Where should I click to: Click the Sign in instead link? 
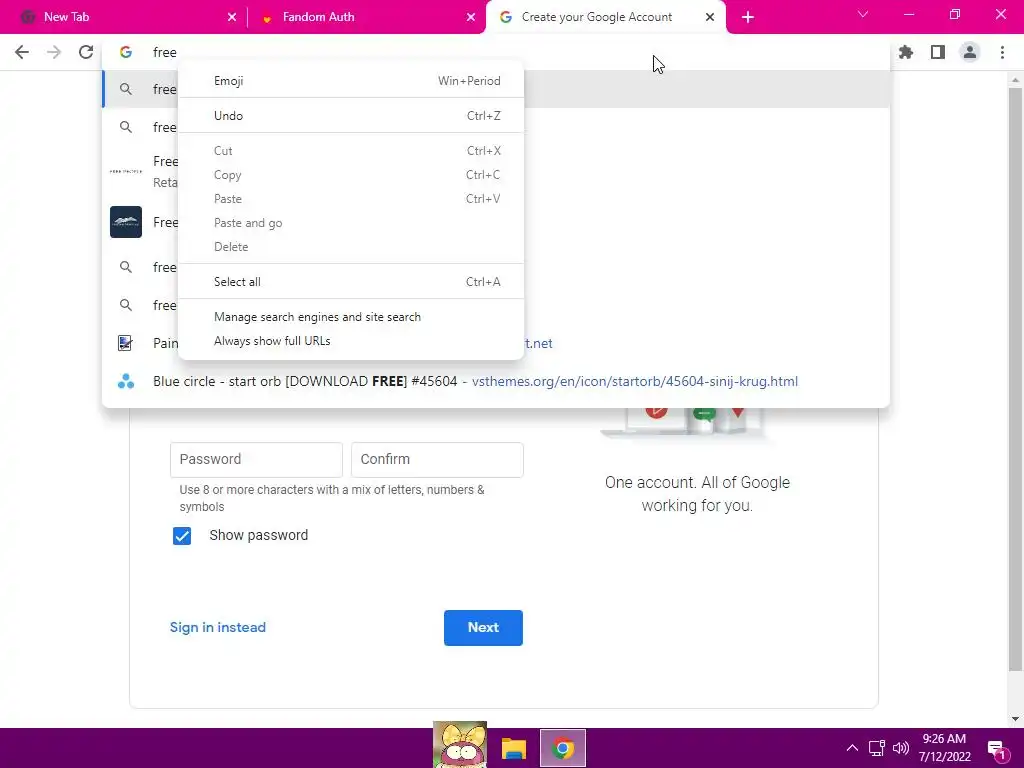(x=217, y=627)
